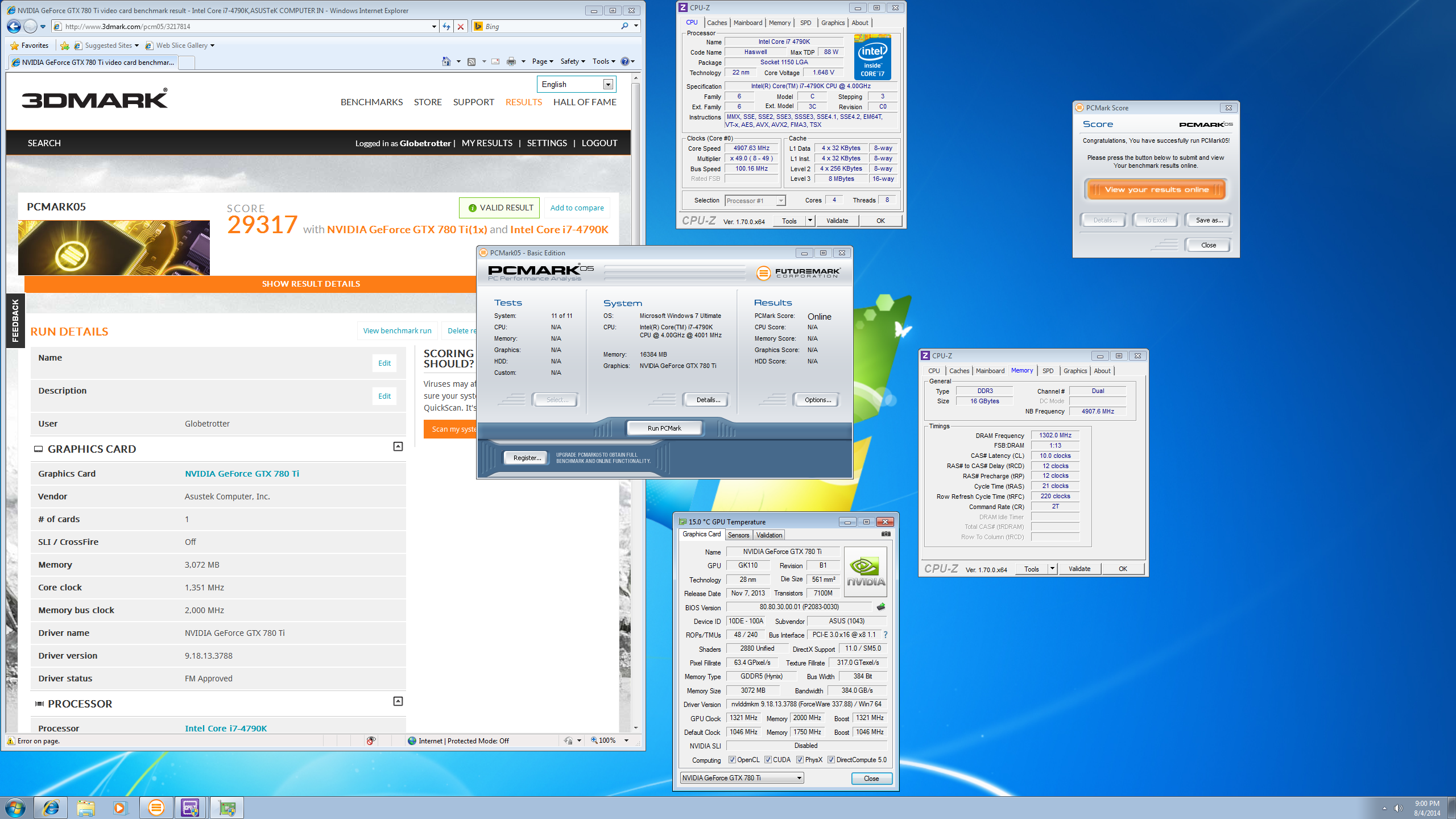Toggle the CUDA checkbox in GPU-Z
This screenshot has width=1456, height=819.
[768, 760]
